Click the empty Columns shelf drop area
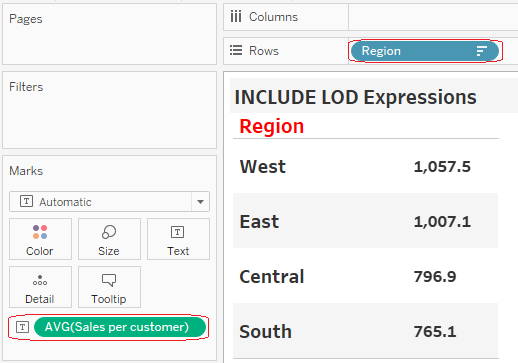518x363 pixels. [433, 17]
